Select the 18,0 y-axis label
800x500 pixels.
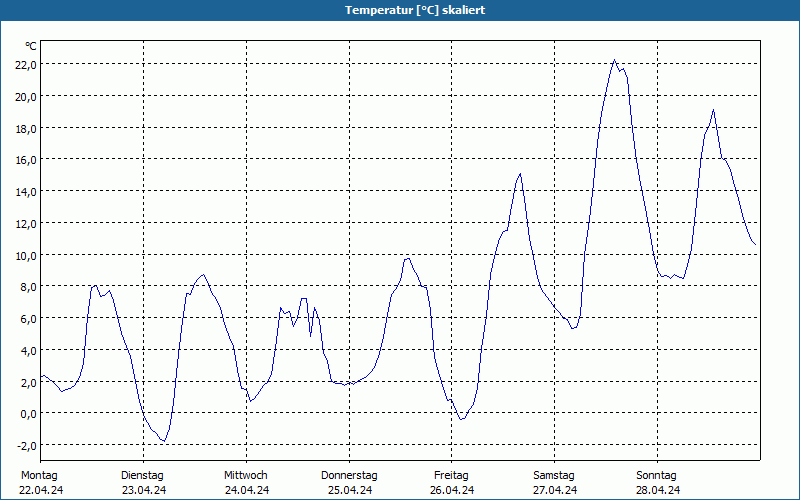(26, 129)
